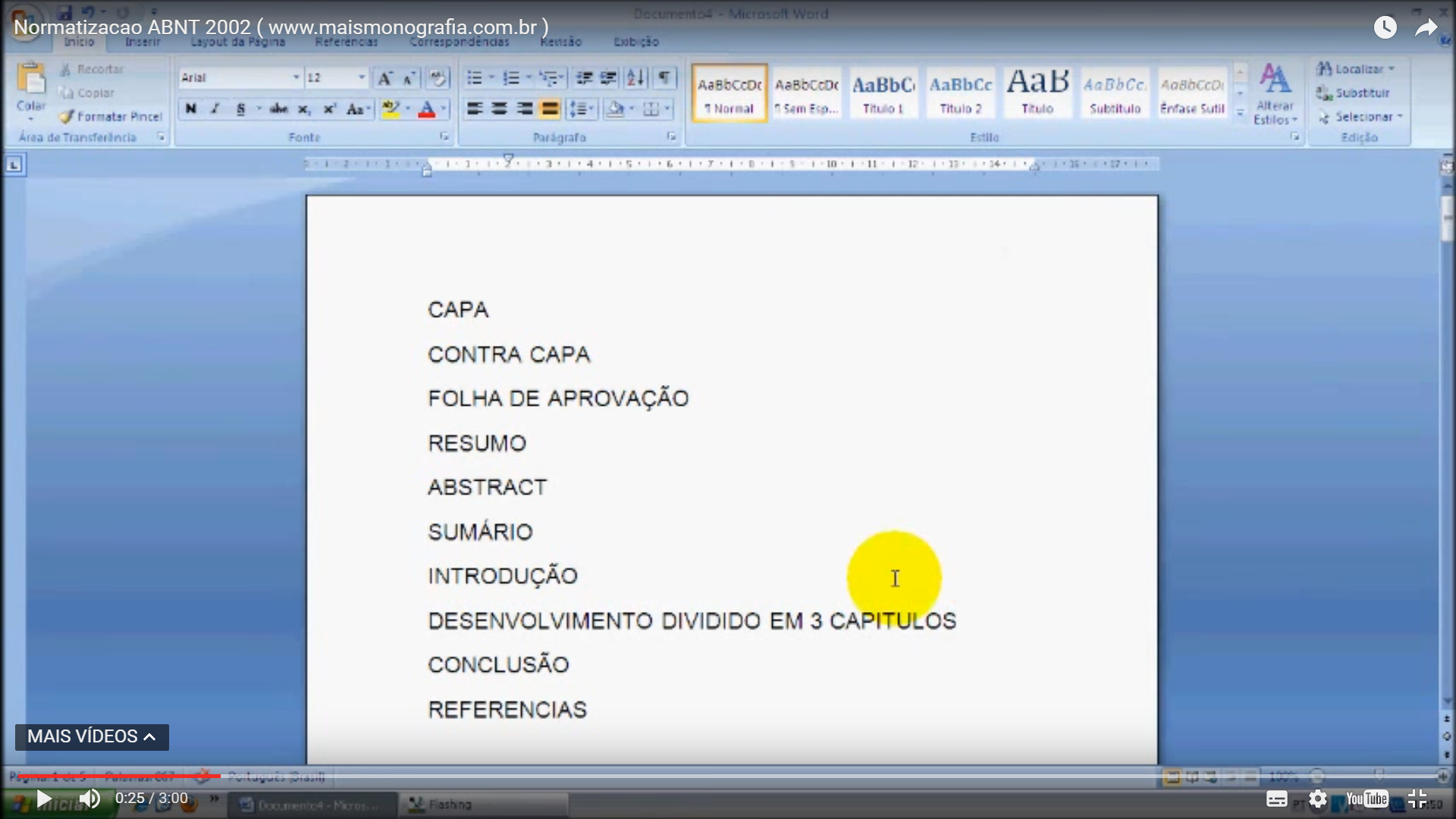The width and height of the screenshot is (1456, 819).
Task: Click the numbered list icon
Action: pos(512,78)
